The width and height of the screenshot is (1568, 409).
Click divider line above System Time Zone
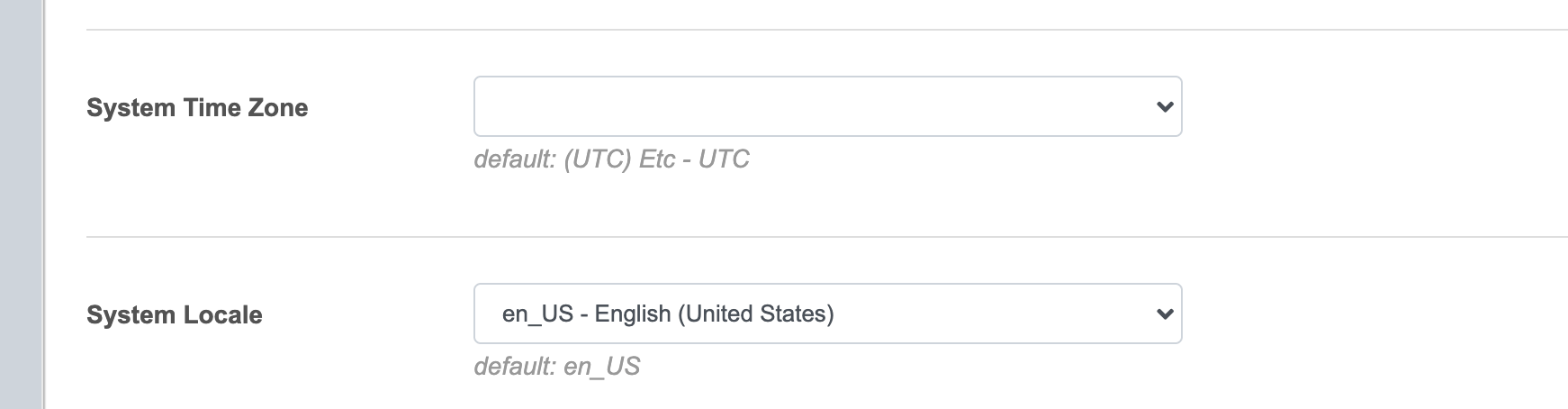pos(810,30)
